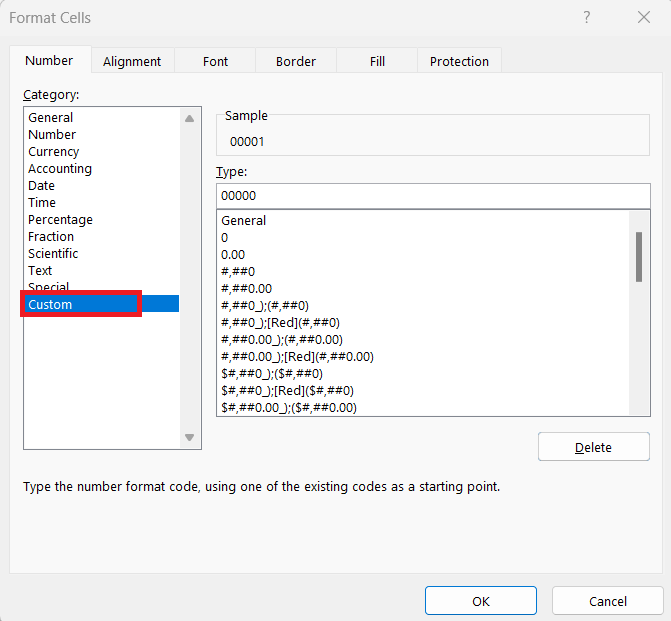Screen dimensions: 671x621
Task: Select format code #,##0_);(#,##0)
Action: [x=423, y=306]
